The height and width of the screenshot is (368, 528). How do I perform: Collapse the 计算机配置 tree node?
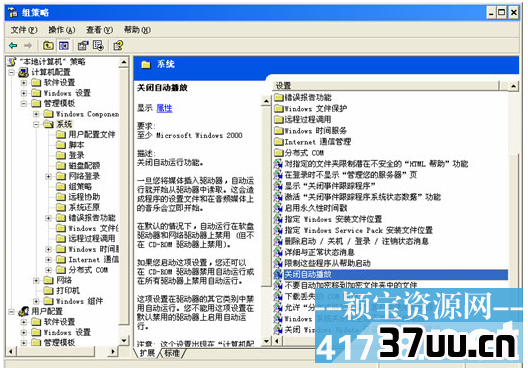click(12, 72)
